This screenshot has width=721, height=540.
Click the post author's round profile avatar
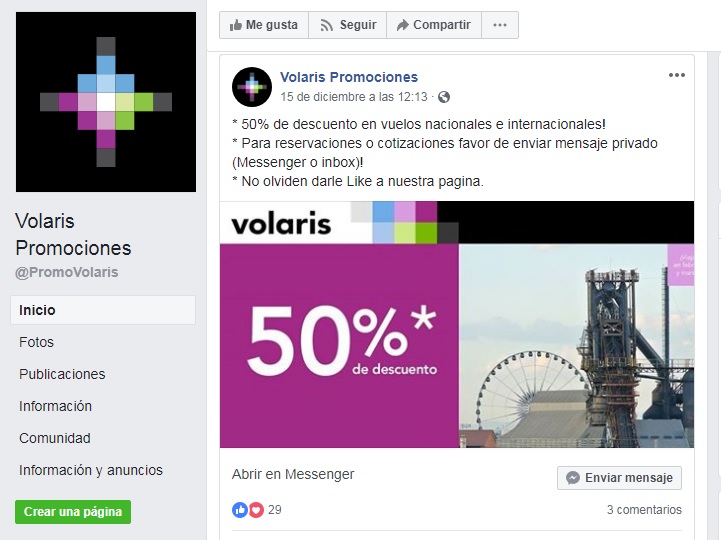click(x=252, y=87)
